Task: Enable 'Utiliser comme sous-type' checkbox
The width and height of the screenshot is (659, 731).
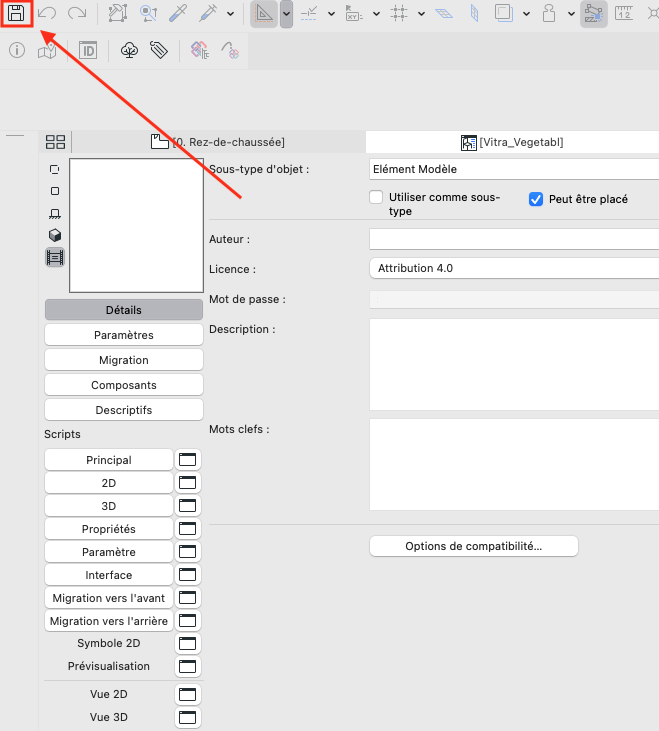Action: (376, 197)
